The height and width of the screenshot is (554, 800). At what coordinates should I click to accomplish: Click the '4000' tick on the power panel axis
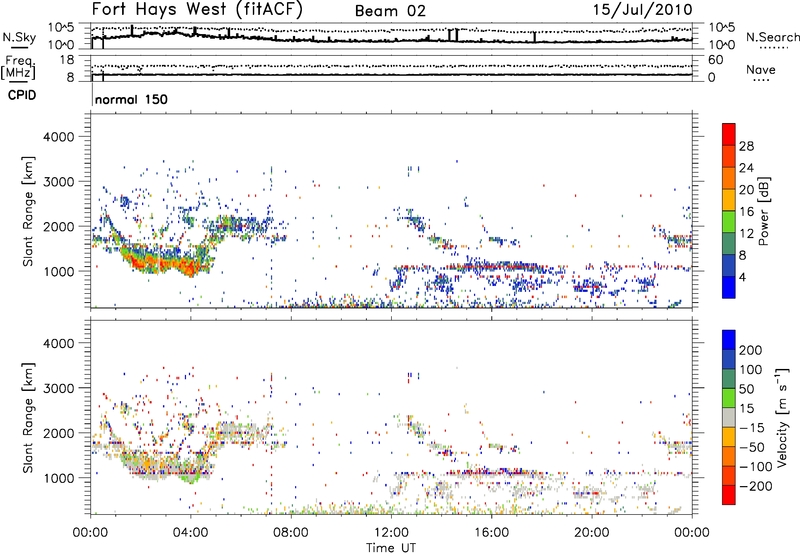coord(58,137)
